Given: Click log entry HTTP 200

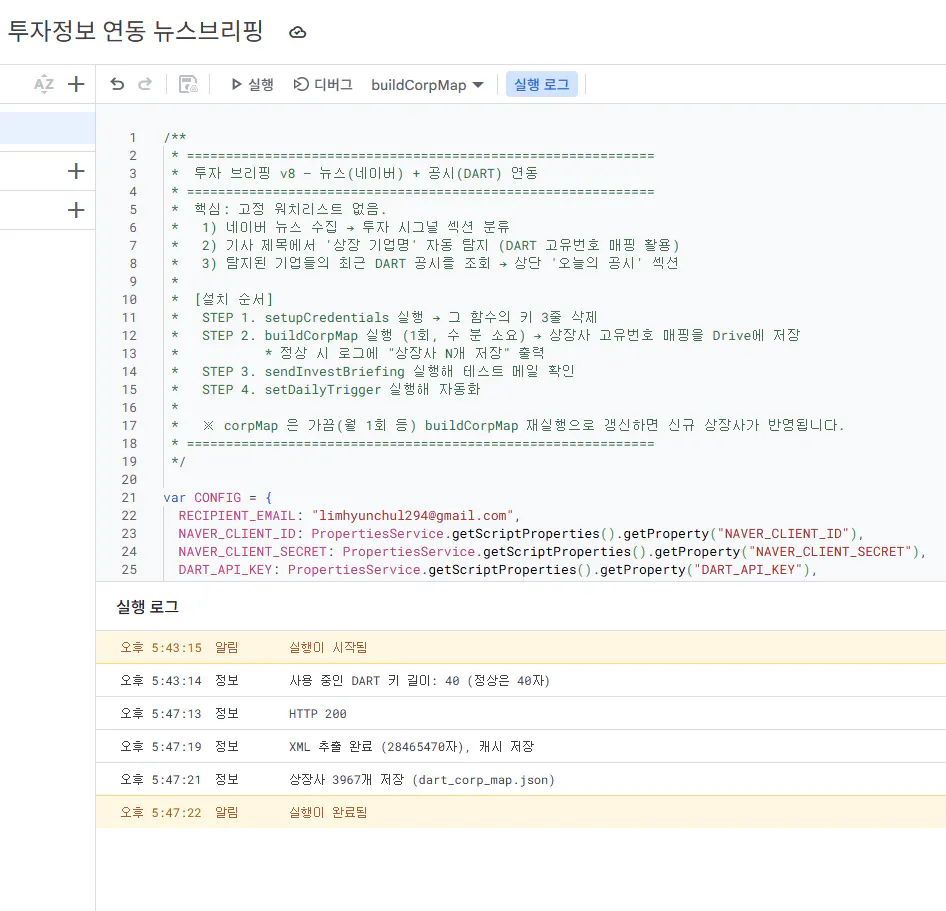Looking at the screenshot, I should click(x=521, y=714).
